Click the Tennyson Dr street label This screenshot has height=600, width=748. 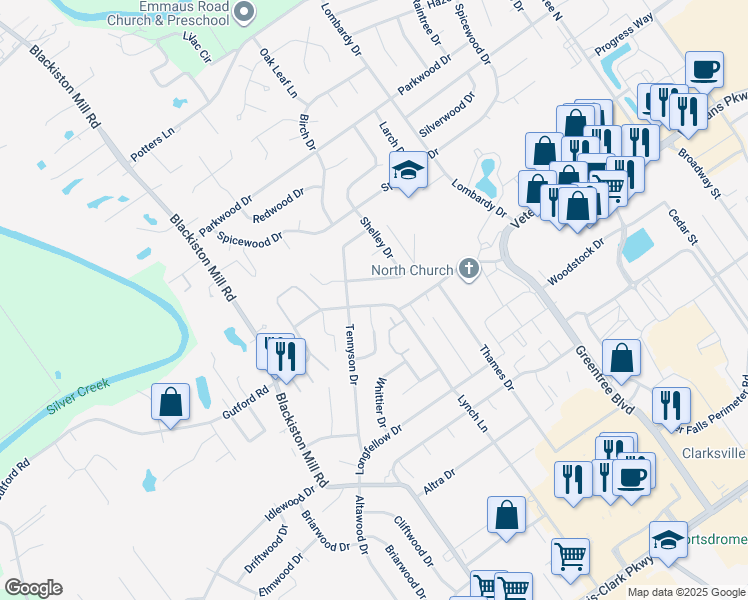(350, 352)
